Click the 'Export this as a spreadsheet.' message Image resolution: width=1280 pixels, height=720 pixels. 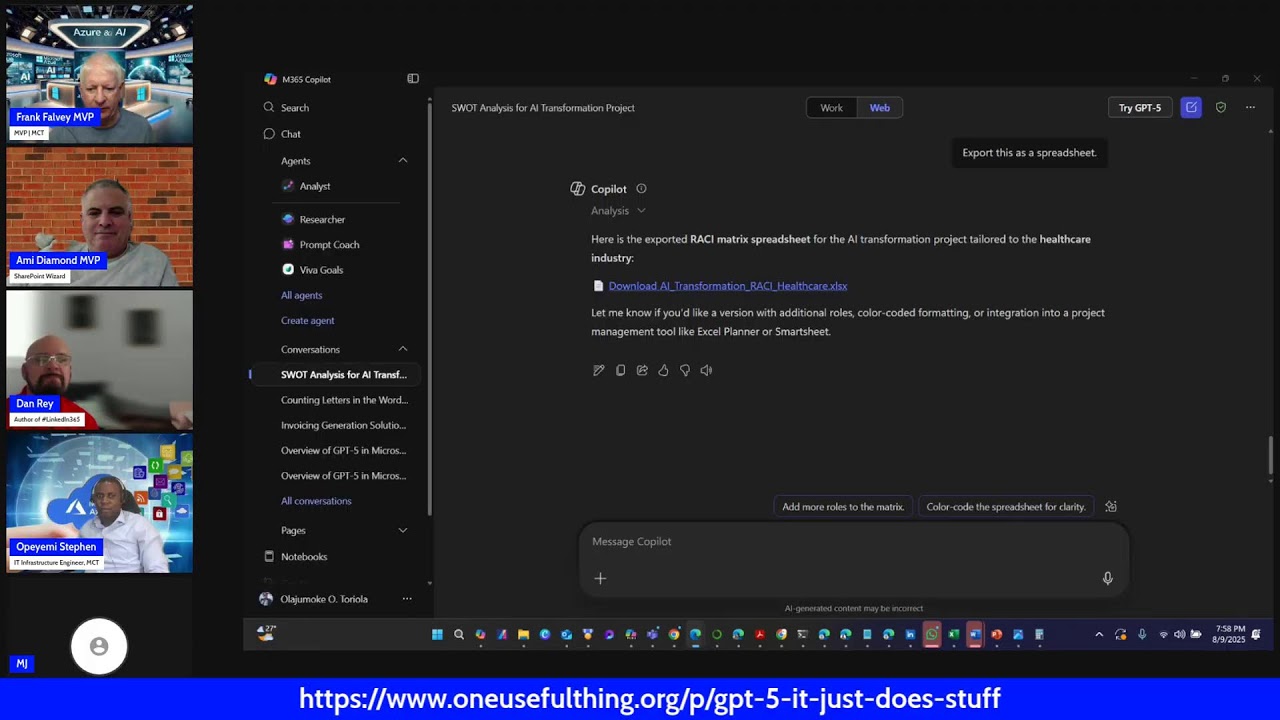[1029, 153]
